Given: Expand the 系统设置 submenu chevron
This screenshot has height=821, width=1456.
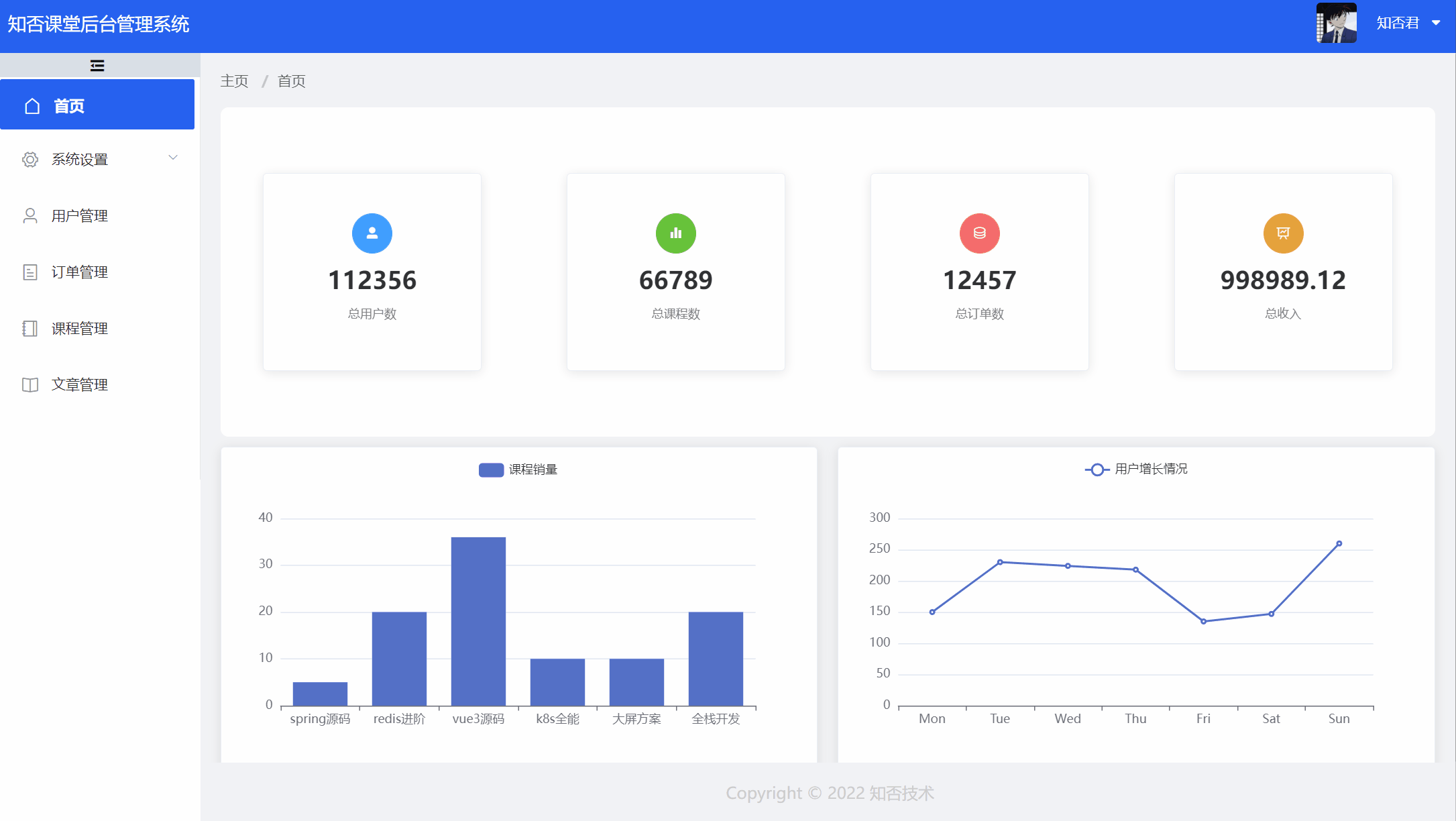Looking at the screenshot, I should 173,158.
